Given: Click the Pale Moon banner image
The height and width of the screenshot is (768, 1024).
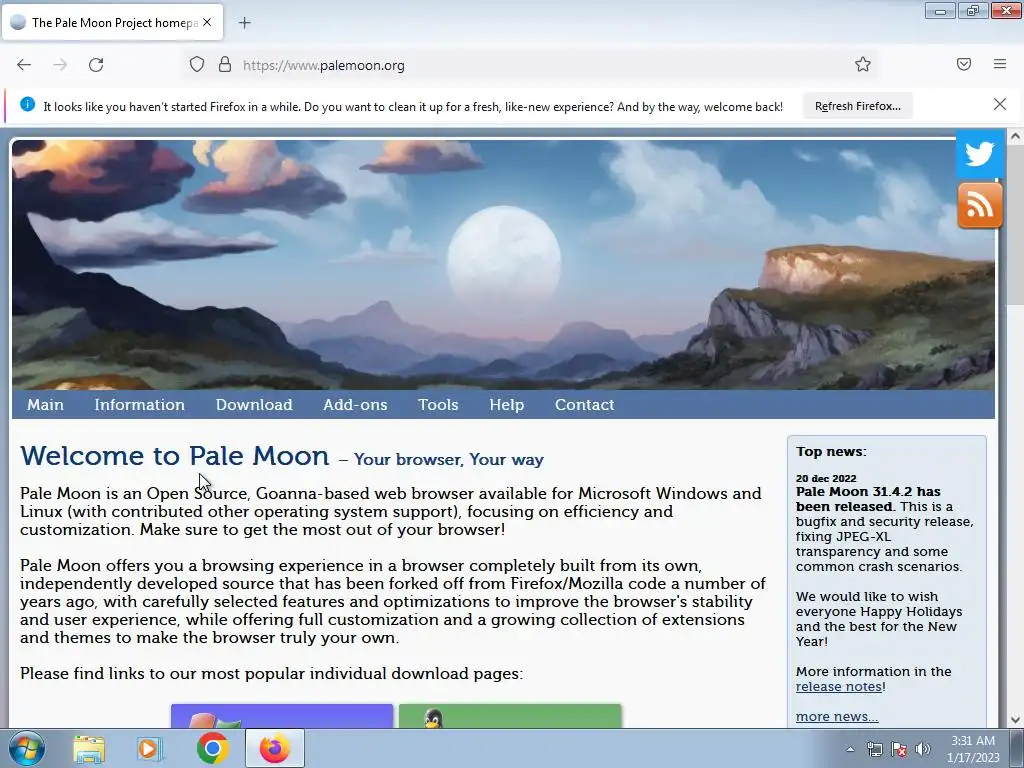Looking at the screenshot, I should pyautogui.click(x=503, y=264).
